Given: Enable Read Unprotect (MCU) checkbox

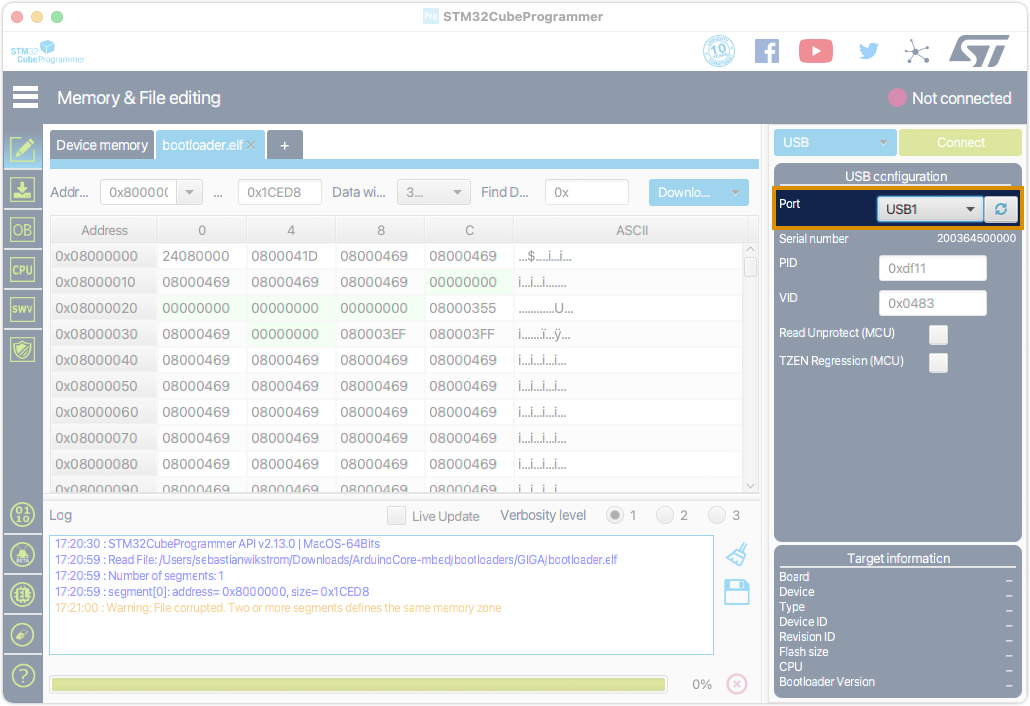Looking at the screenshot, I should (938, 334).
